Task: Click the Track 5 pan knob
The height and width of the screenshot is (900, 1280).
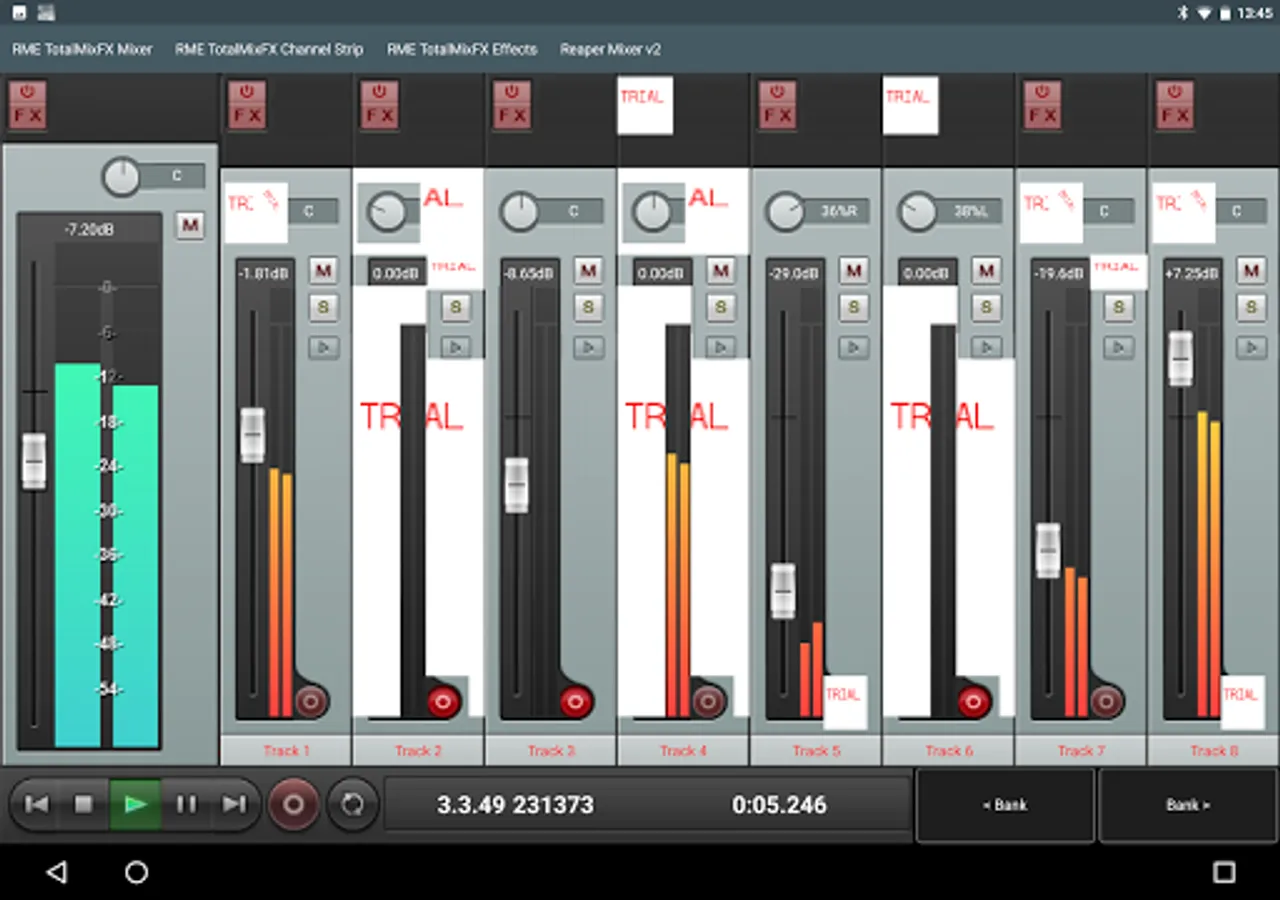Action: 785,212
